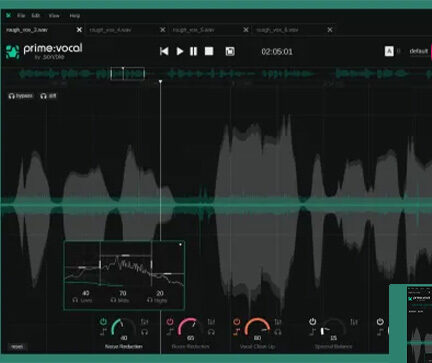This screenshot has height=363, width=432.
Task: Click the dot at the band popup corner
Action: click(x=180, y=245)
